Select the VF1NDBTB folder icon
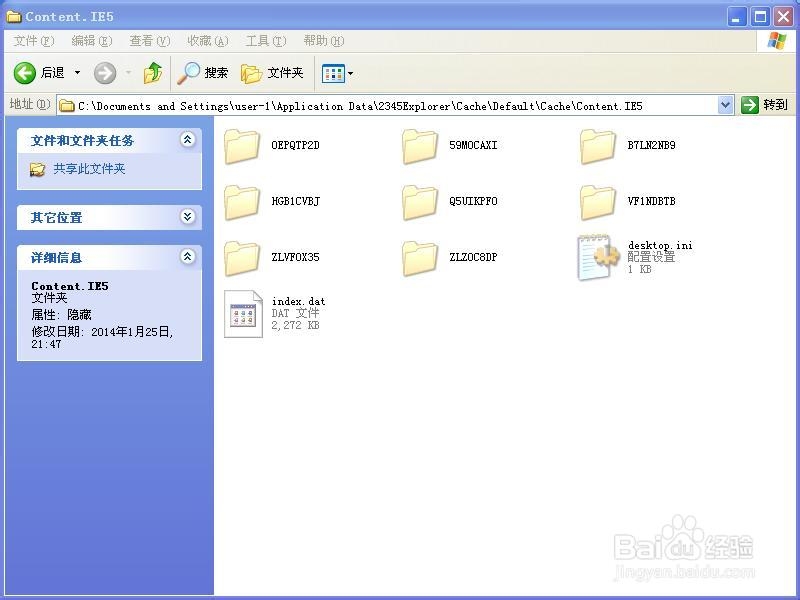Image resolution: width=800 pixels, height=600 pixels. [x=598, y=202]
